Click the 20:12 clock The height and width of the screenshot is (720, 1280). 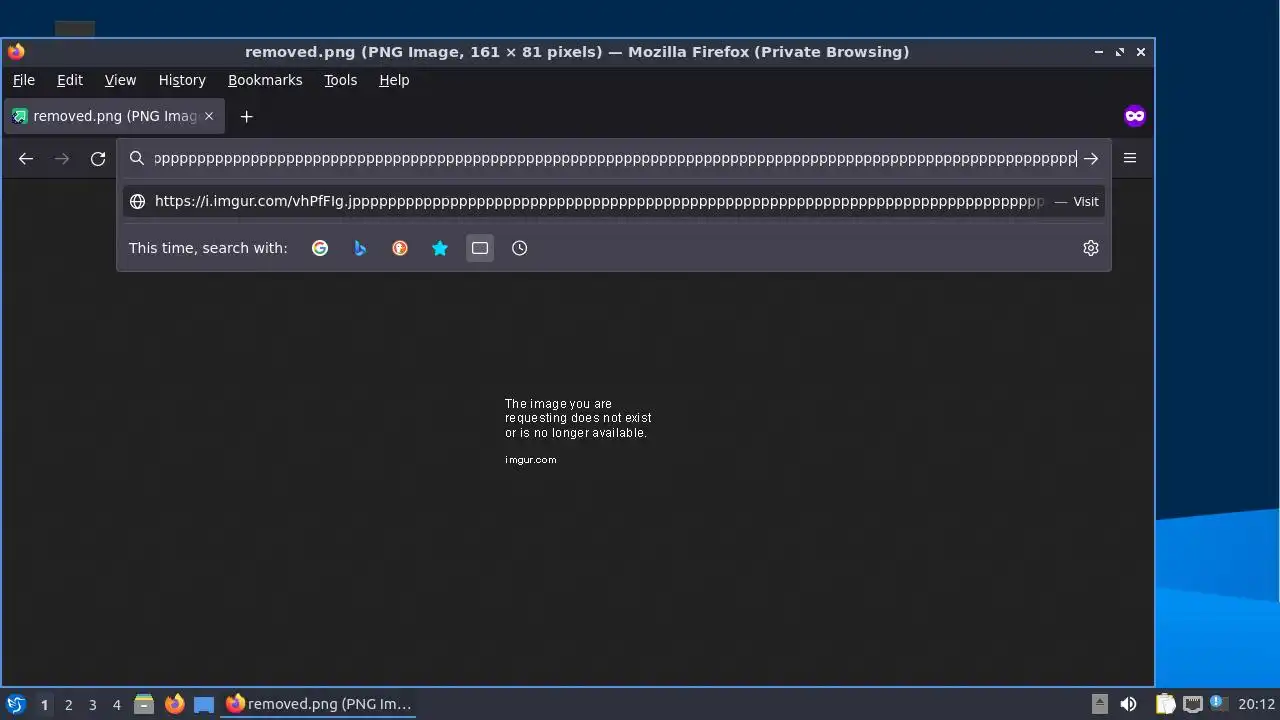coord(1256,704)
